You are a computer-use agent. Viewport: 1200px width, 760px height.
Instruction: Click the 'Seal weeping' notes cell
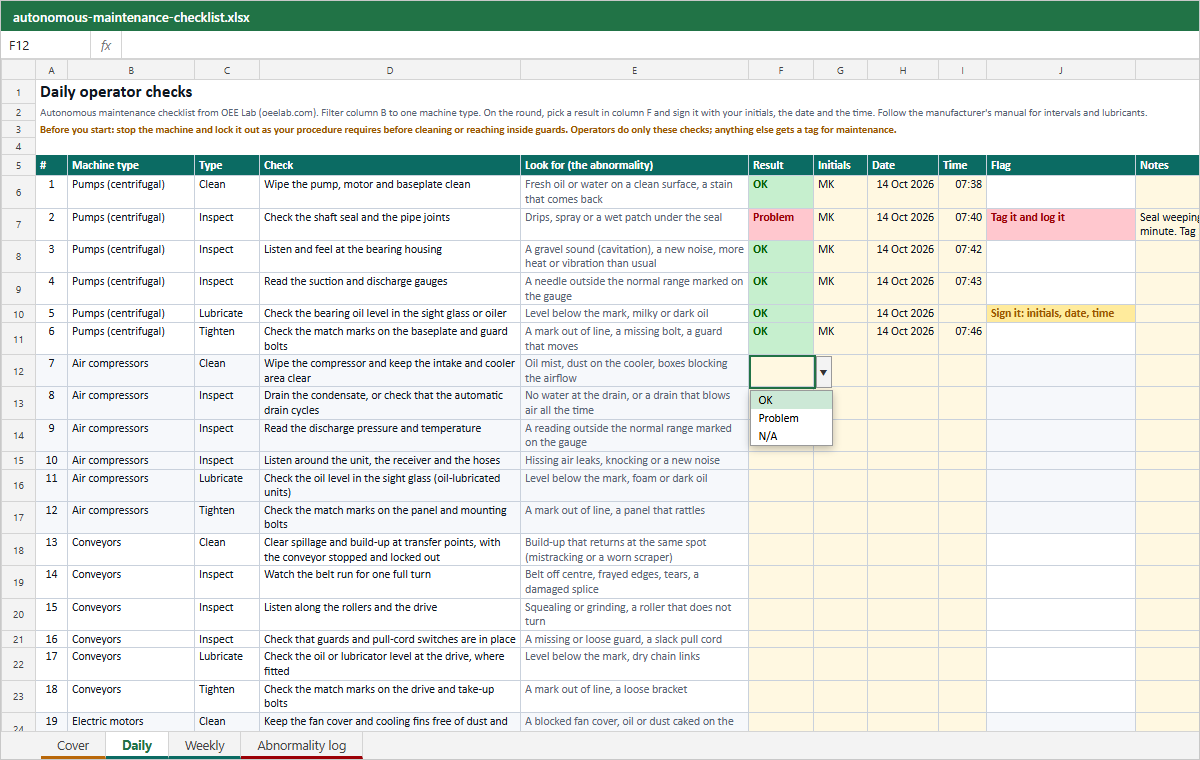point(1167,224)
